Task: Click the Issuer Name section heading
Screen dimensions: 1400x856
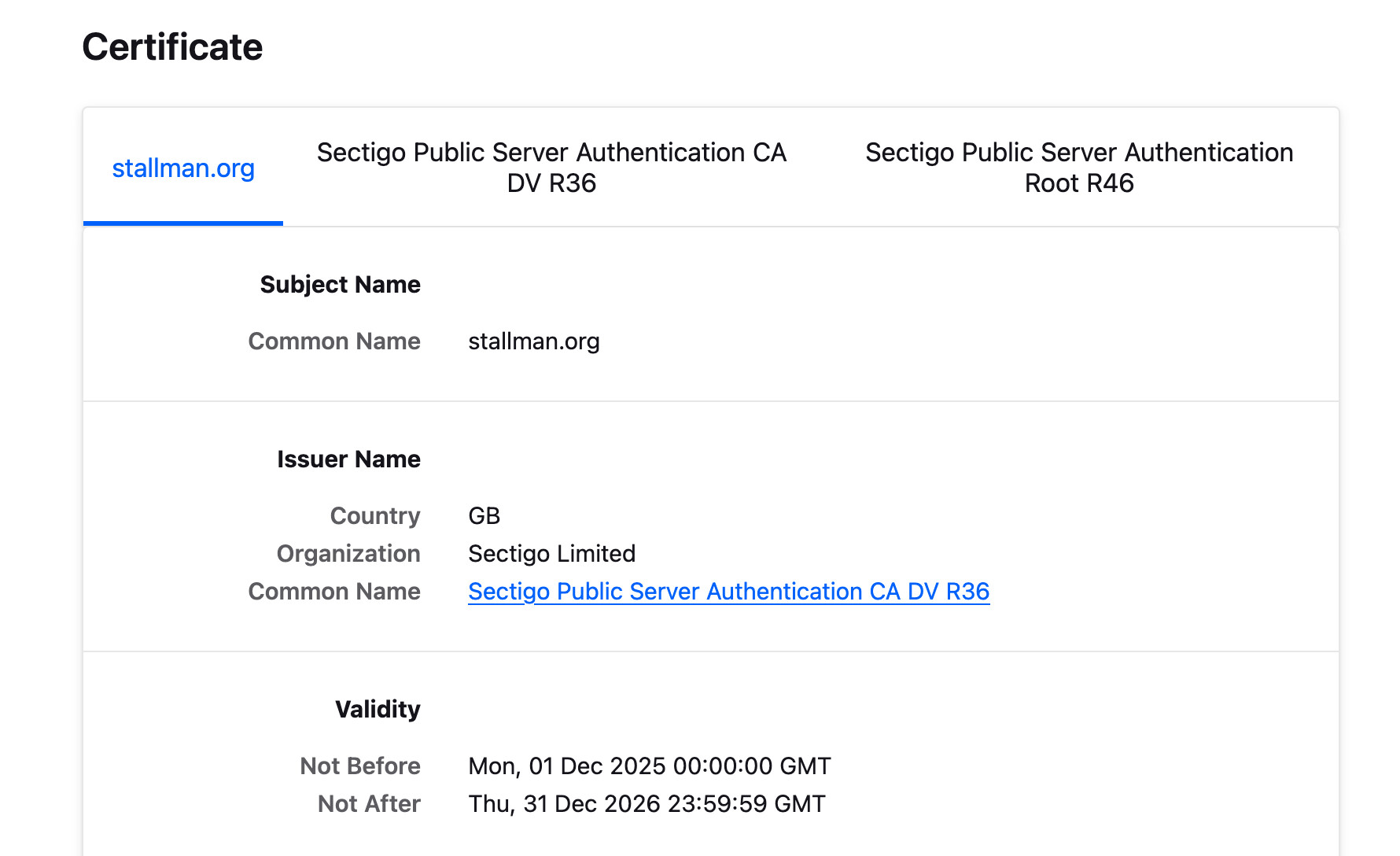Action: click(348, 459)
